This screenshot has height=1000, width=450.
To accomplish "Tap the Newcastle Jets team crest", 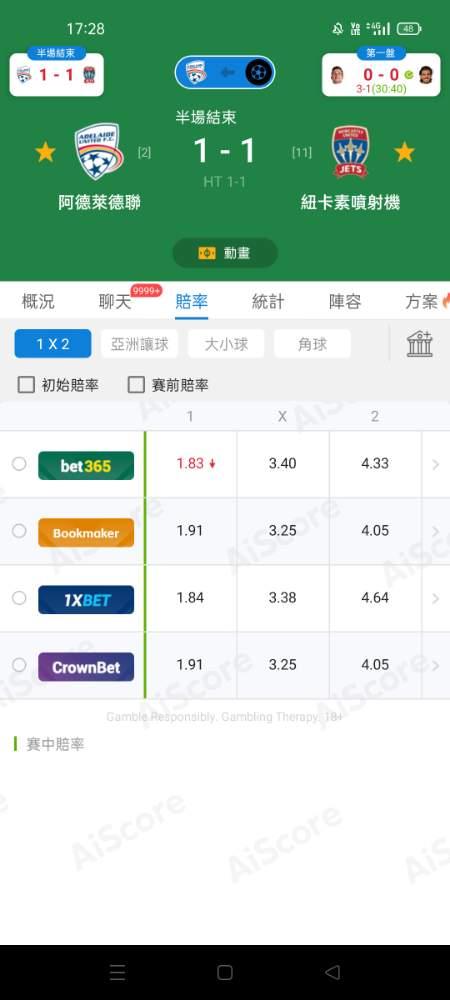I will pyautogui.click(x=350, y=152).
